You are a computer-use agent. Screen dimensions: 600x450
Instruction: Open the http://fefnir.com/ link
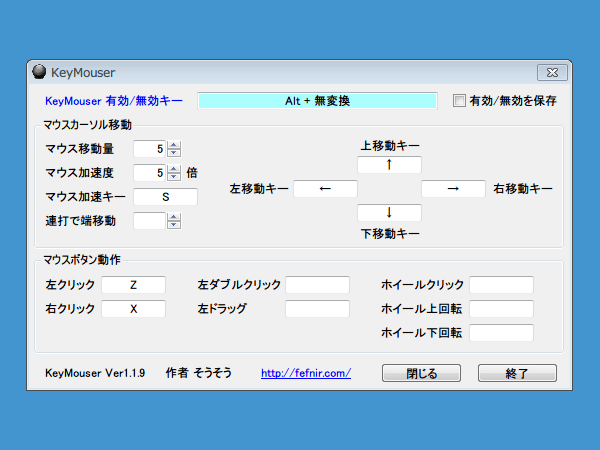coord(306,373)
